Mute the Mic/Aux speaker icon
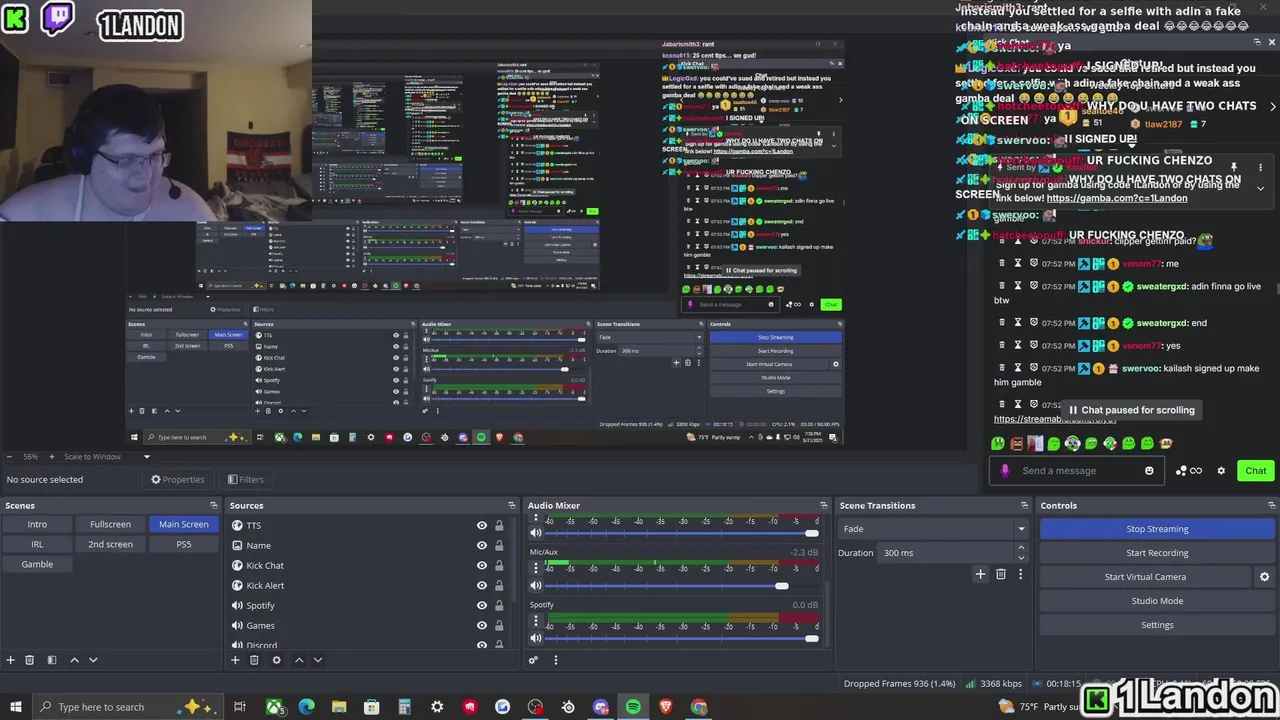Image resolution: width=1280 pixels, height=720 pixels. pyautogui.click(x=535, y=586)
